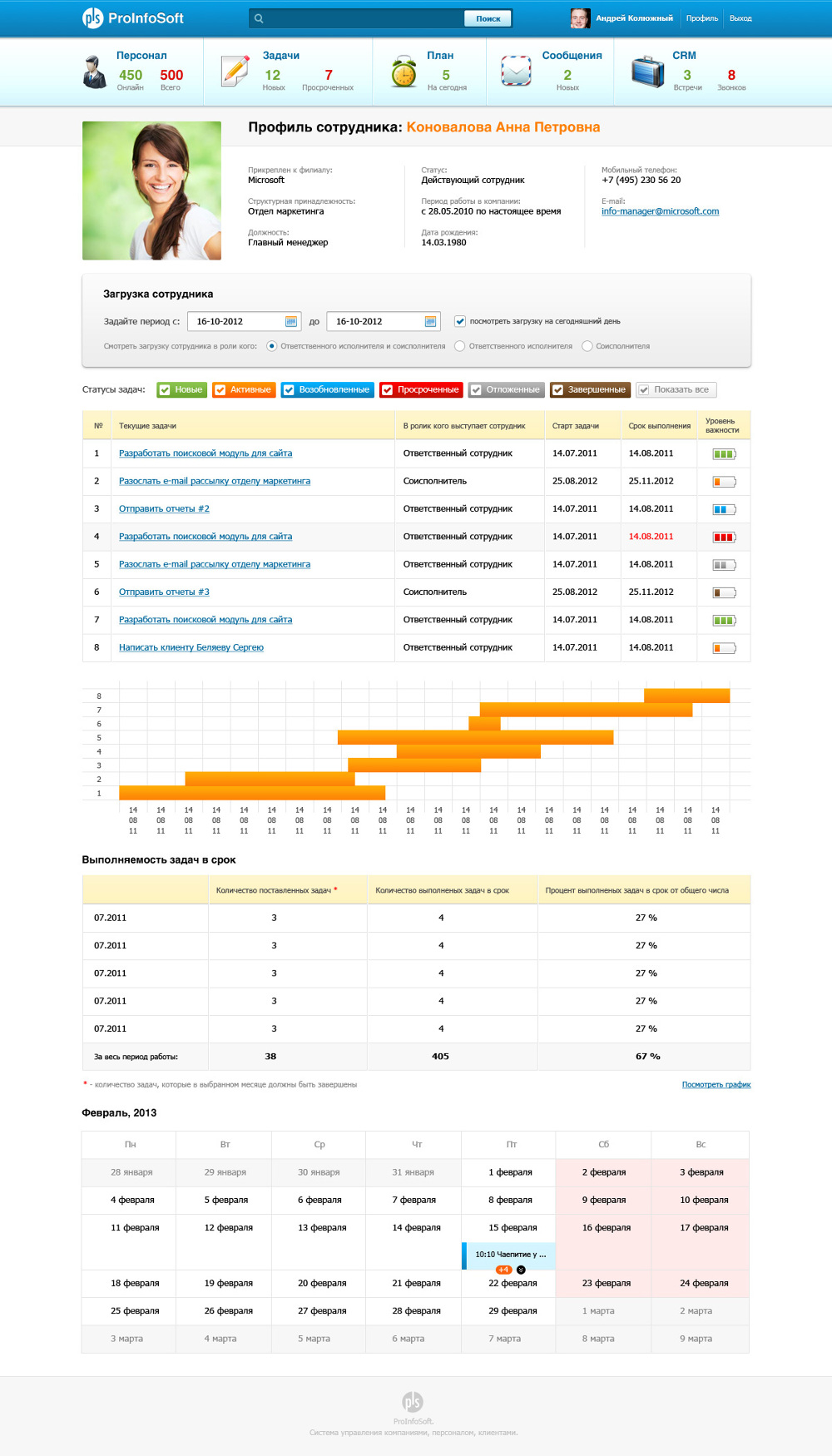Uncheck today's workload checkbox
The image size is (832, 1456).
tap(460, 321)
